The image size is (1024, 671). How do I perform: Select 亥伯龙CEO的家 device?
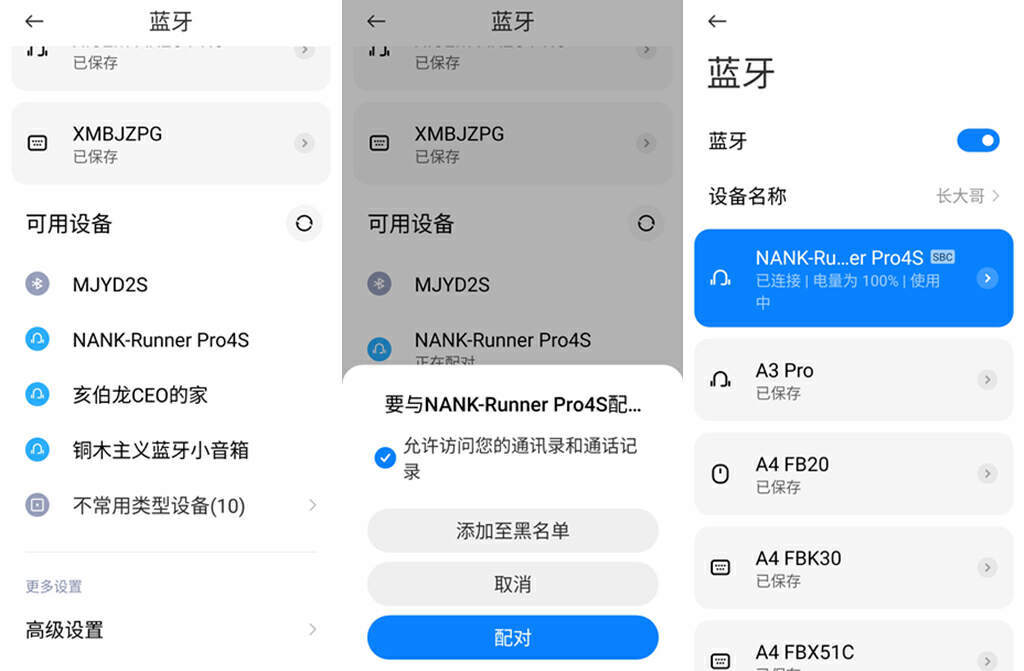pos(171,395)
